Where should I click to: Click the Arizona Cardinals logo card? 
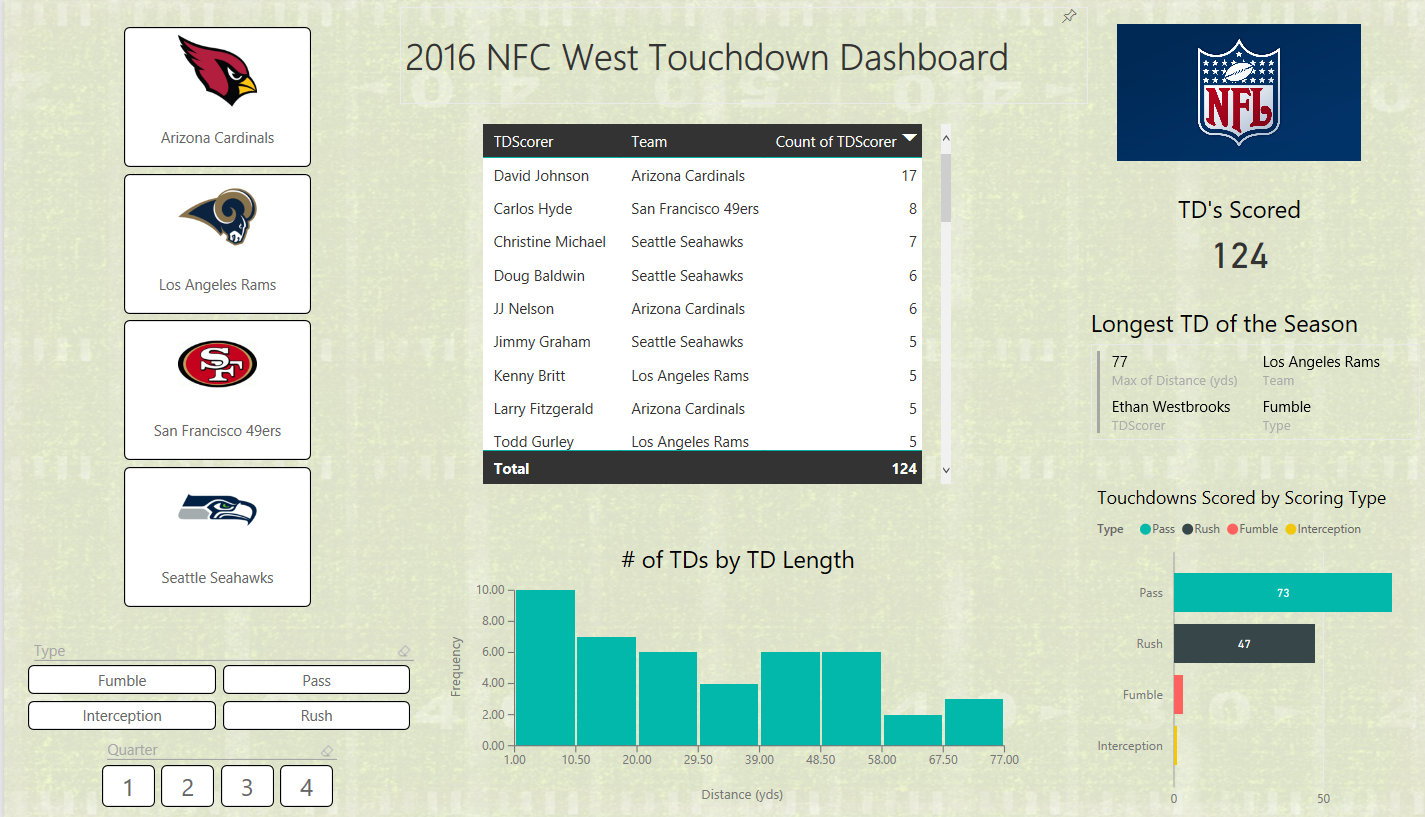coord(217,97)
